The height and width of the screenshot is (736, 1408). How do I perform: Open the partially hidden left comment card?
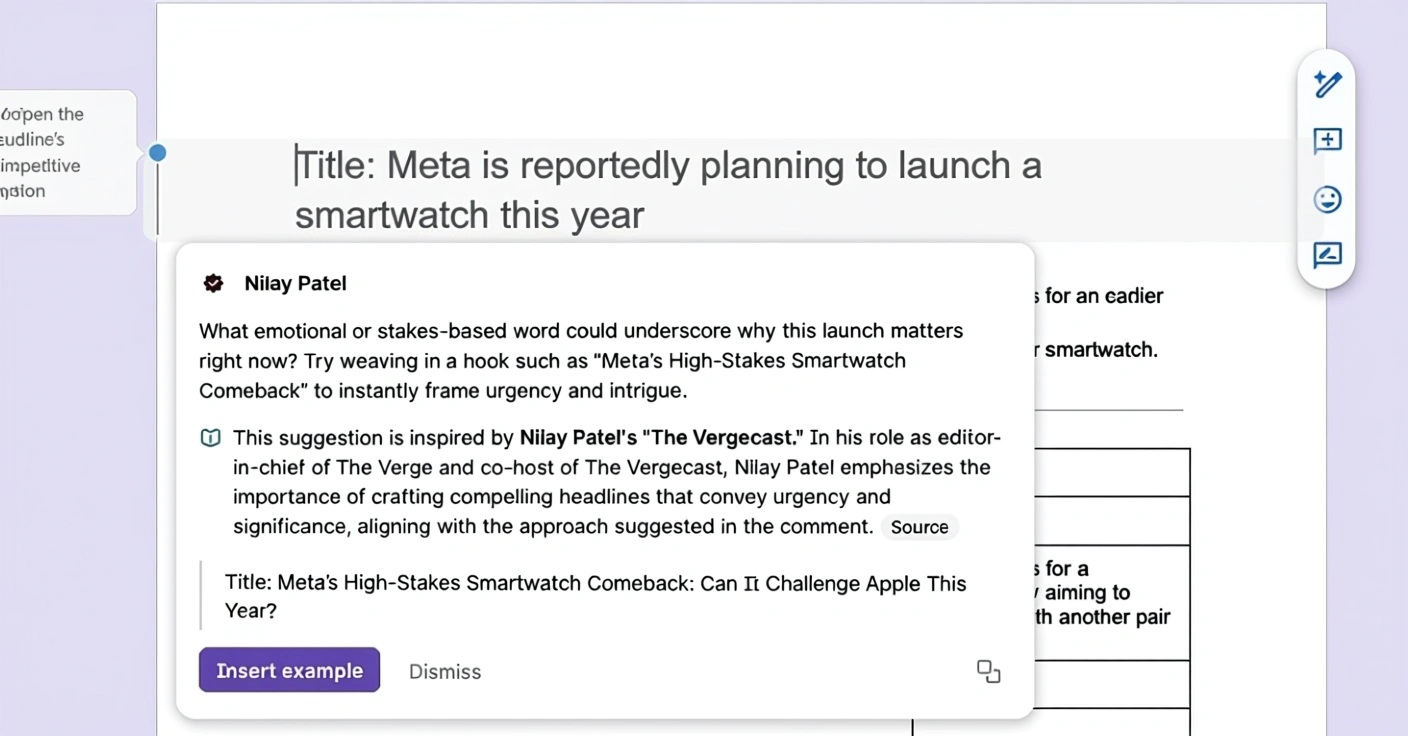66,152
